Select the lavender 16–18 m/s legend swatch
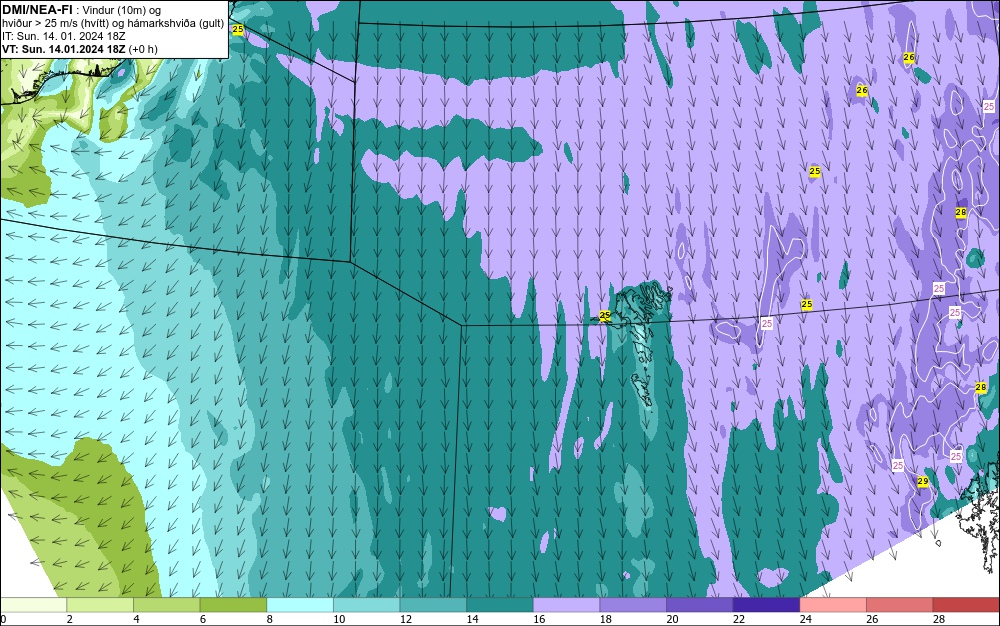Viewport: 1000px width, 626px height. (566, 605)
